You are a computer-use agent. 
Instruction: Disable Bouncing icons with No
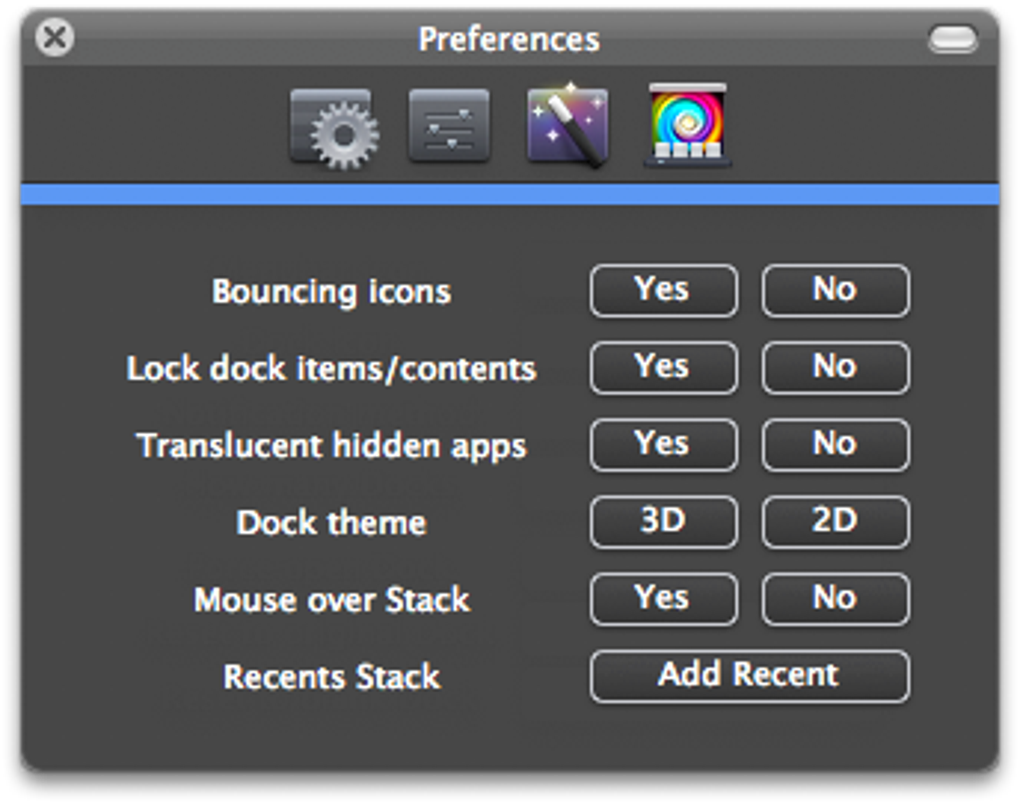[x=835, y=291]
